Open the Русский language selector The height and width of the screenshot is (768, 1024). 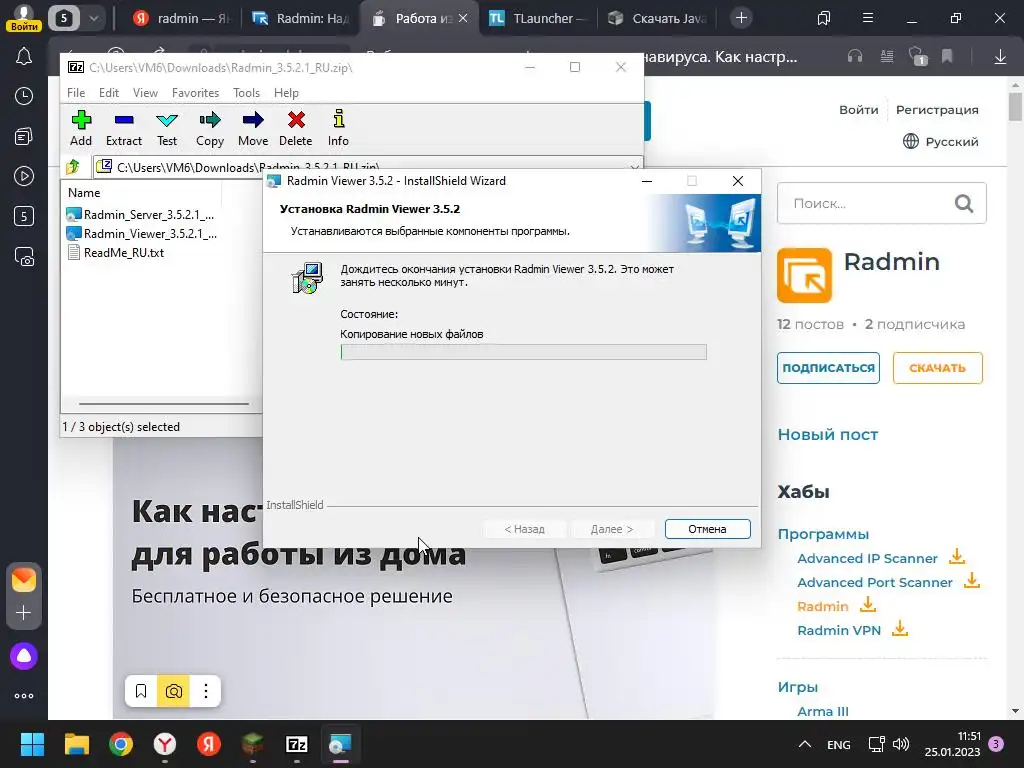940,141
